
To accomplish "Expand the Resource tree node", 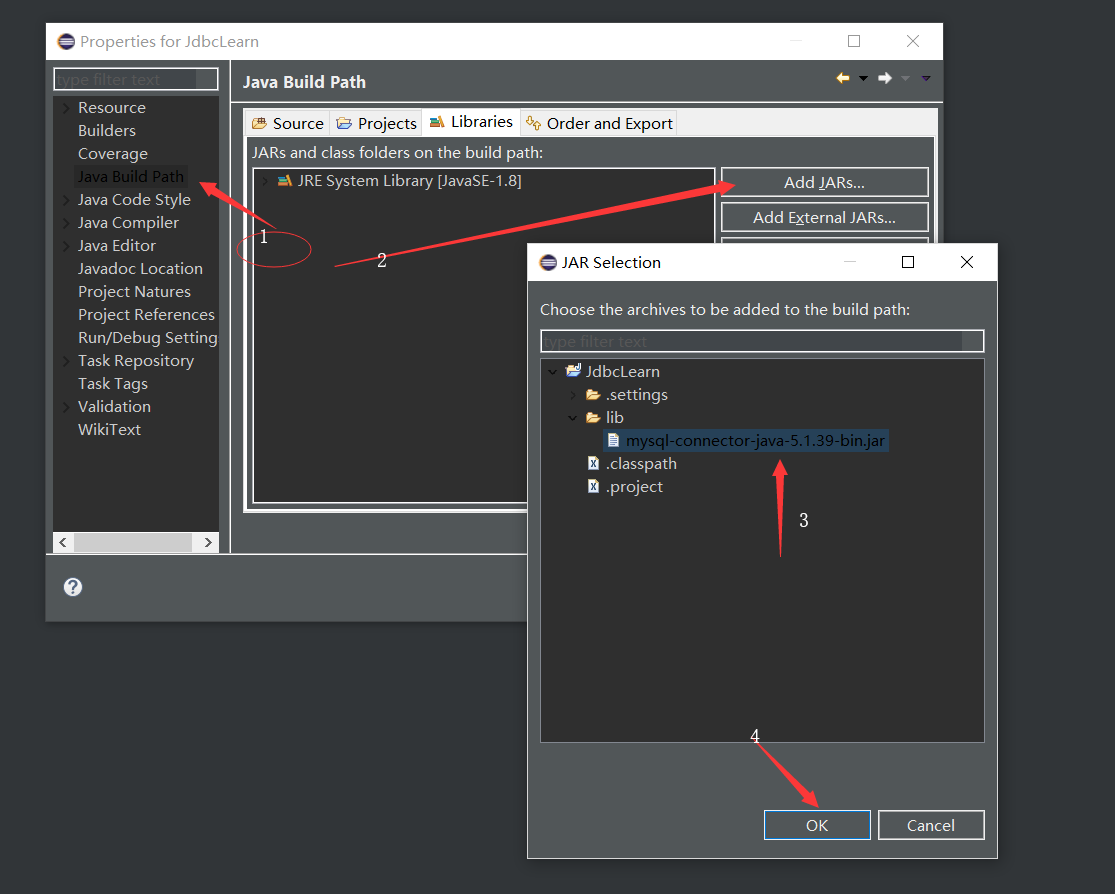I will point(66,108).
